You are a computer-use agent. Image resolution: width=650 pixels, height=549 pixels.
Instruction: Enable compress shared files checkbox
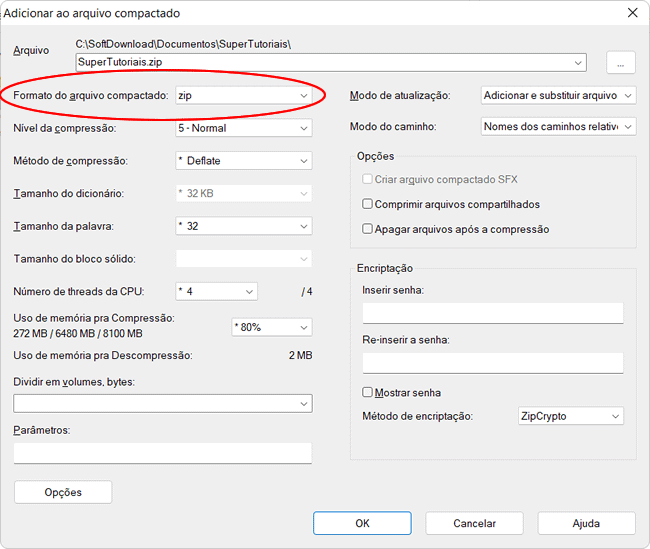click(368, 204)
